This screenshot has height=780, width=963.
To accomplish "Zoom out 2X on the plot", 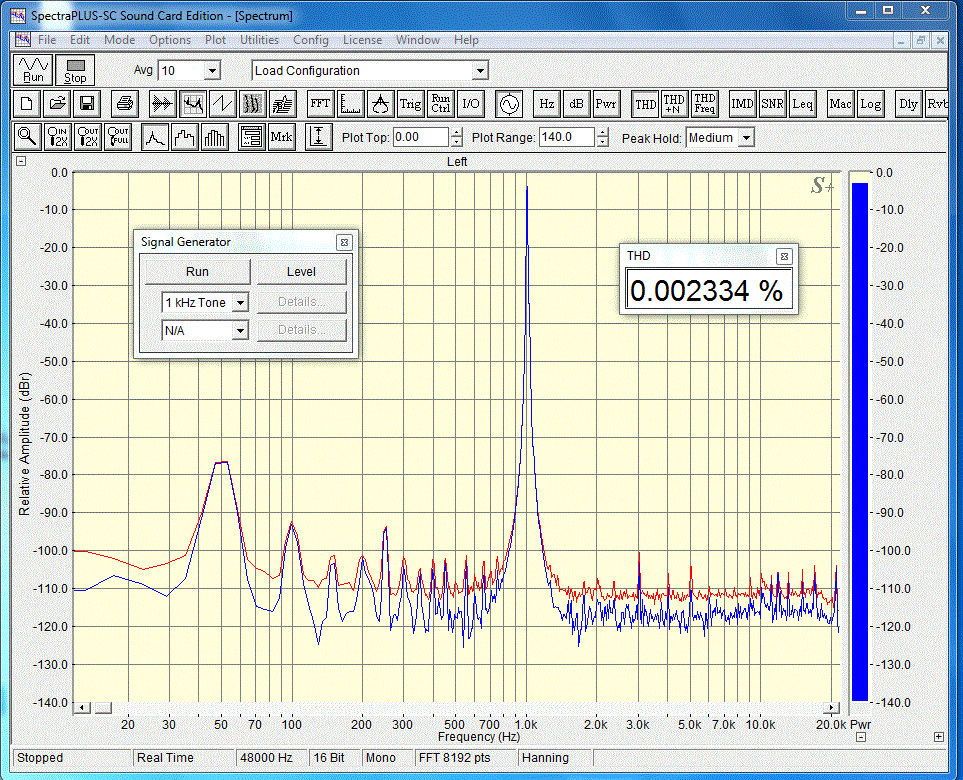I will [88, 137].
